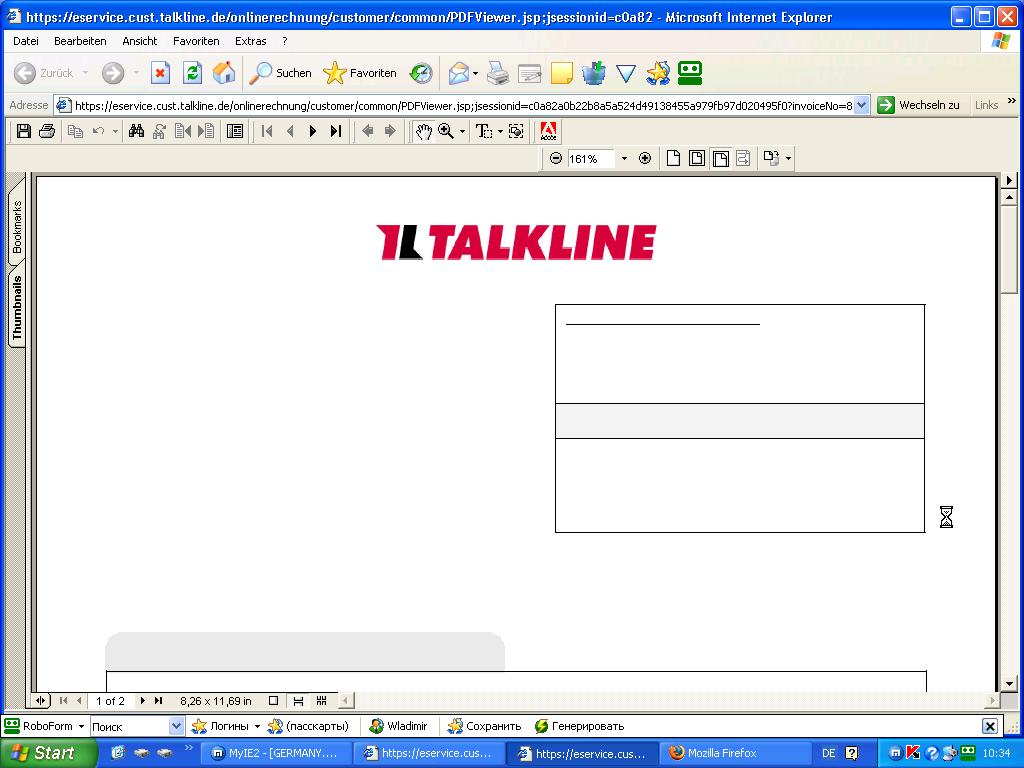Set Actual Size page view
Image resolution: width=1024 pixels, height=768 pixels.
(x=673, y=158)
